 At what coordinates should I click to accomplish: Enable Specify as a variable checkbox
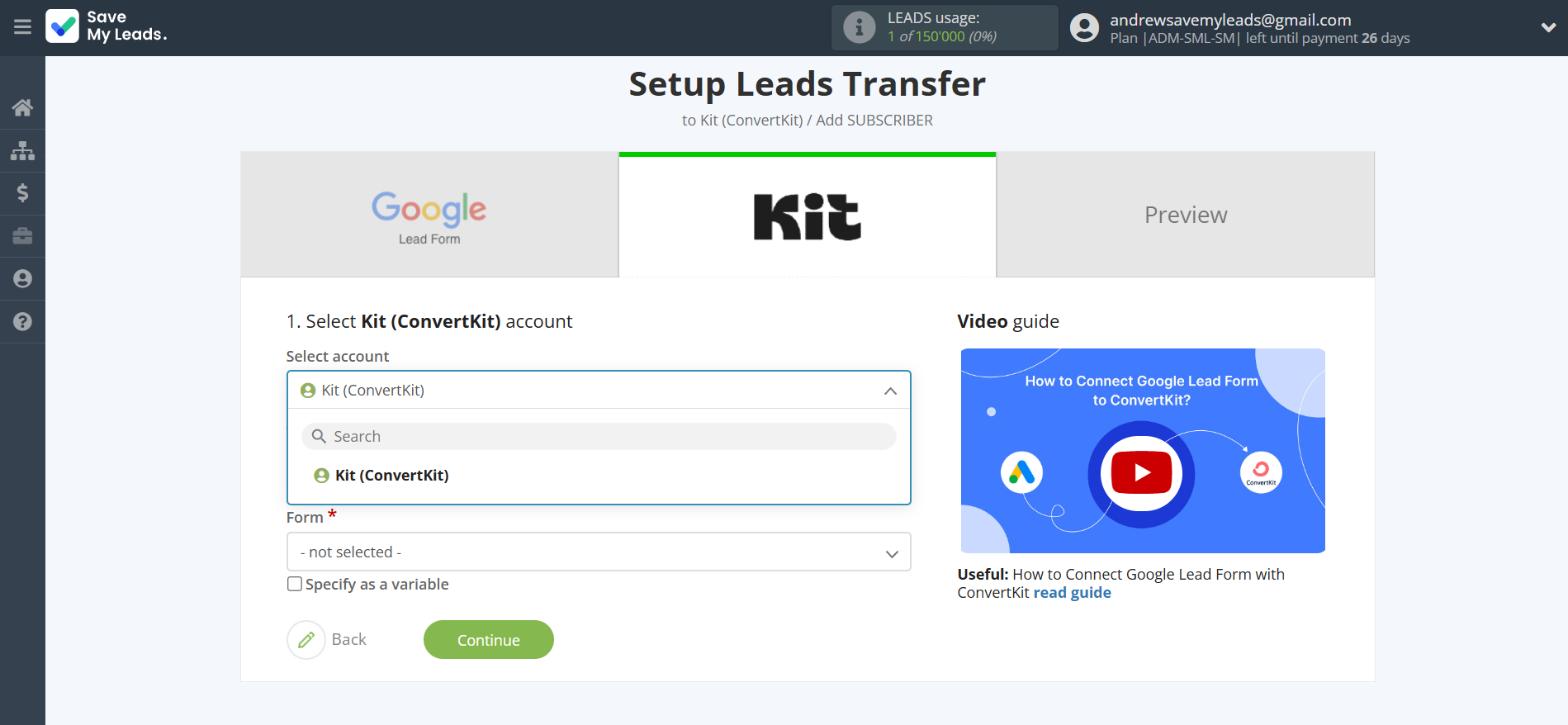click(295, 584)
